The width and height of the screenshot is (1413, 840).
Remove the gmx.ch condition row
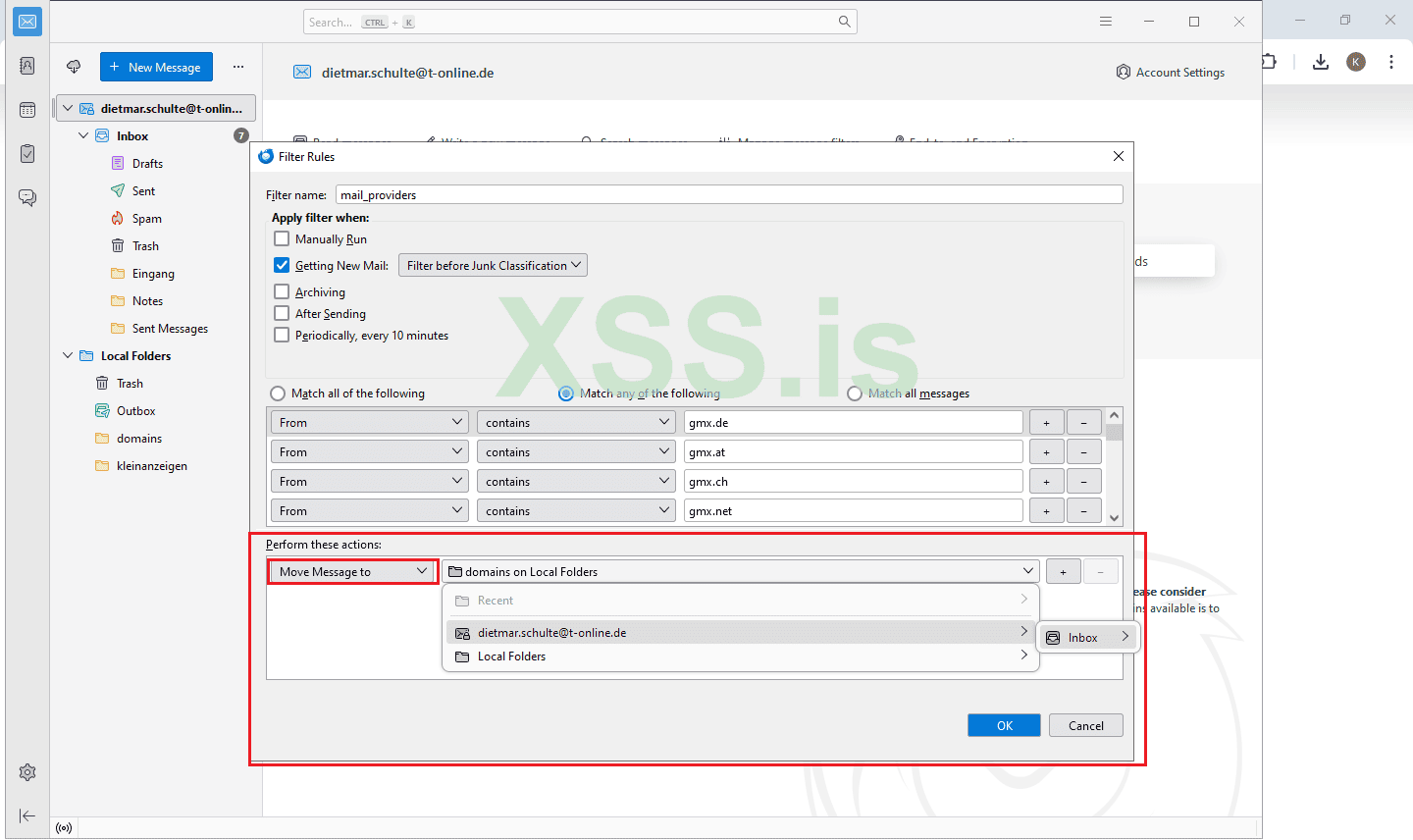coord(1083,482)
